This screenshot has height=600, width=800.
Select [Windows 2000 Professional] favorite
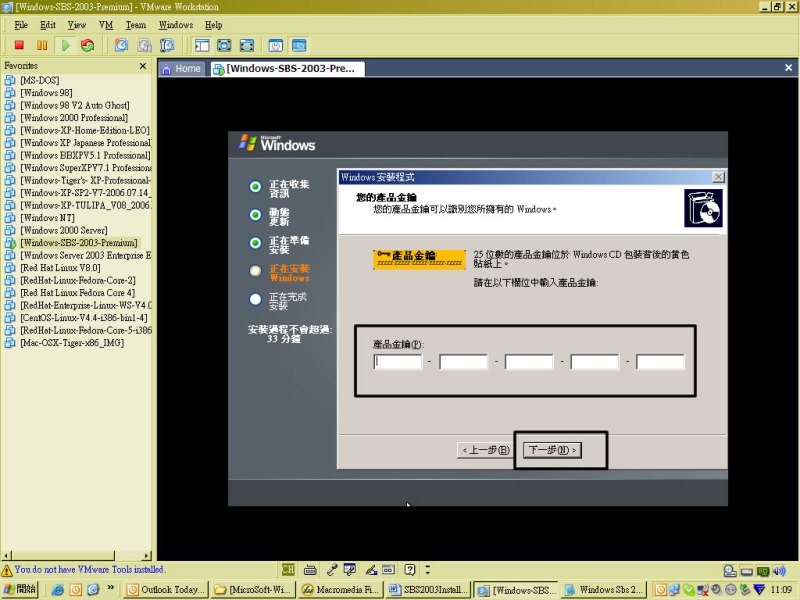point(74,118)
